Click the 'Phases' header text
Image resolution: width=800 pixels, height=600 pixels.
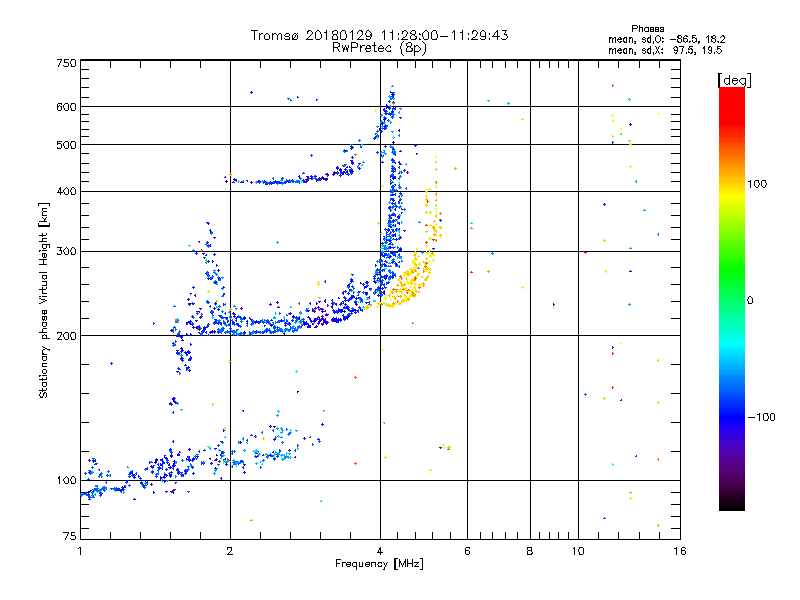point(647,29)
